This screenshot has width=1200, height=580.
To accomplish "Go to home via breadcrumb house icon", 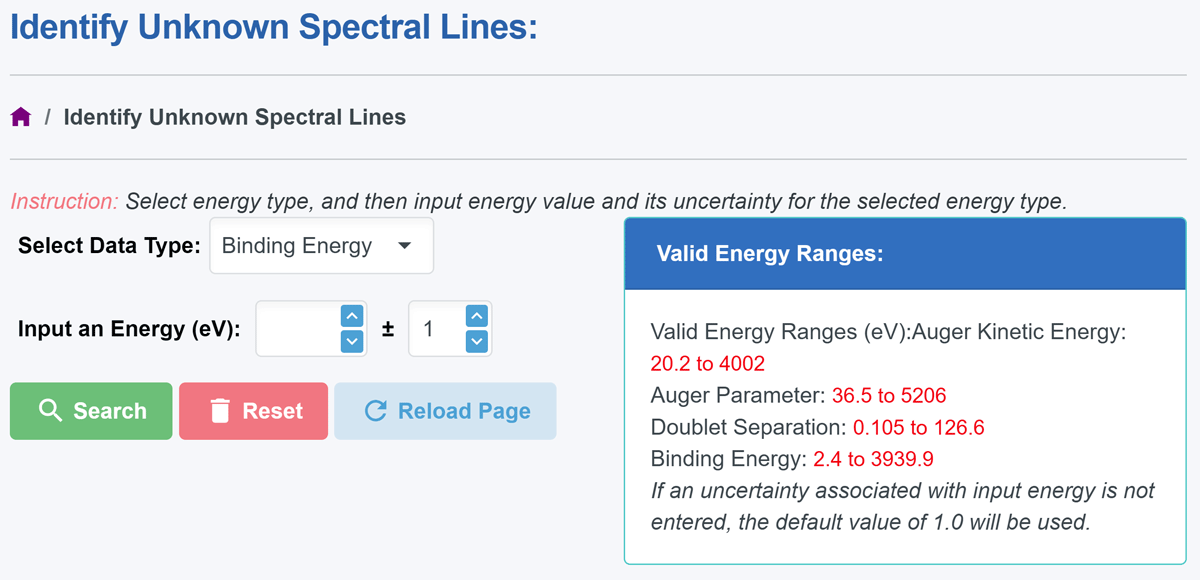I will [x=21, y=118].
